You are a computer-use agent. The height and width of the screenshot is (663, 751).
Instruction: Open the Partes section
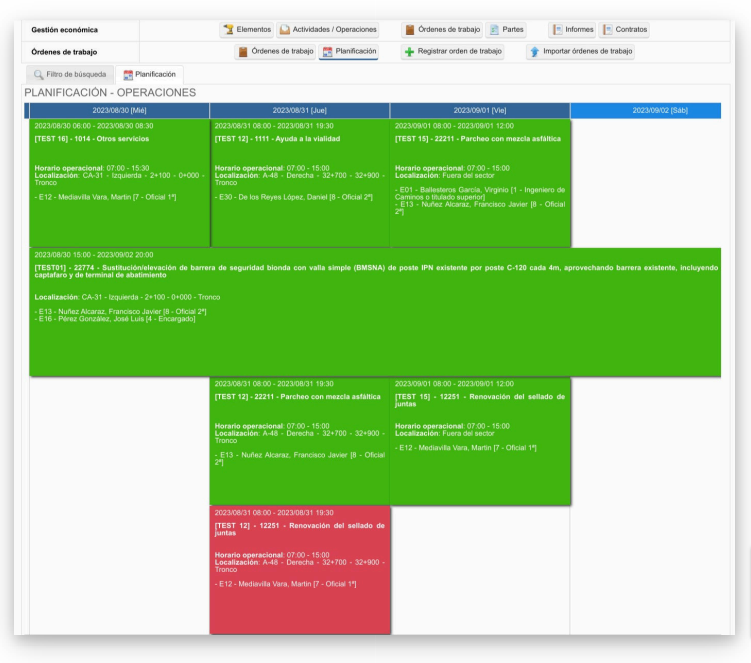[x=506, y=30]
